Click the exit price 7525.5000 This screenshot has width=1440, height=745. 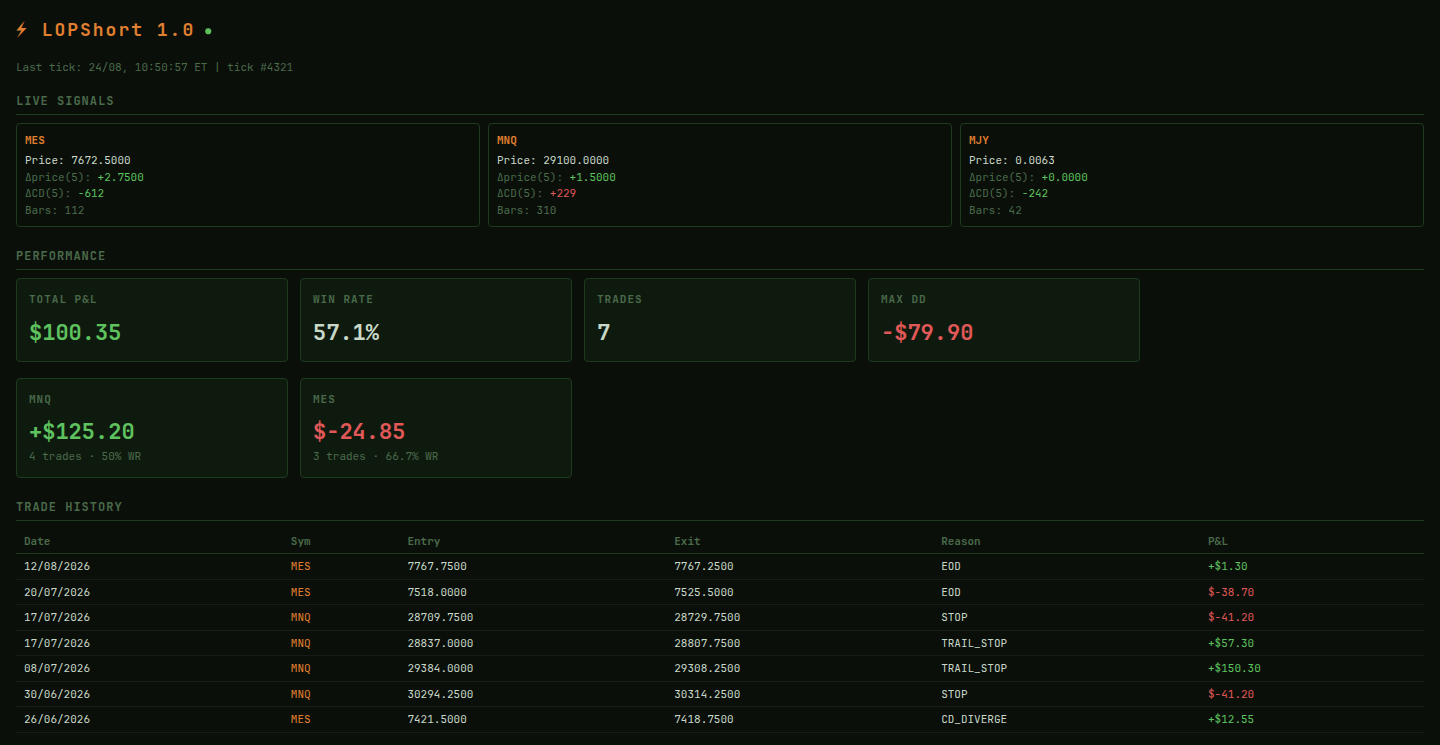[x=704, y=592]
